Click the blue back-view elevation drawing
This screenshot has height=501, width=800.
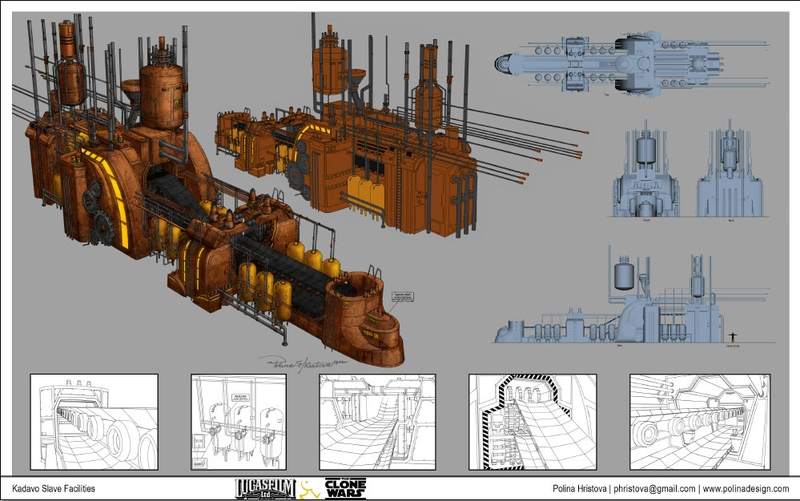pyautogui.click(x=730, y=169)
